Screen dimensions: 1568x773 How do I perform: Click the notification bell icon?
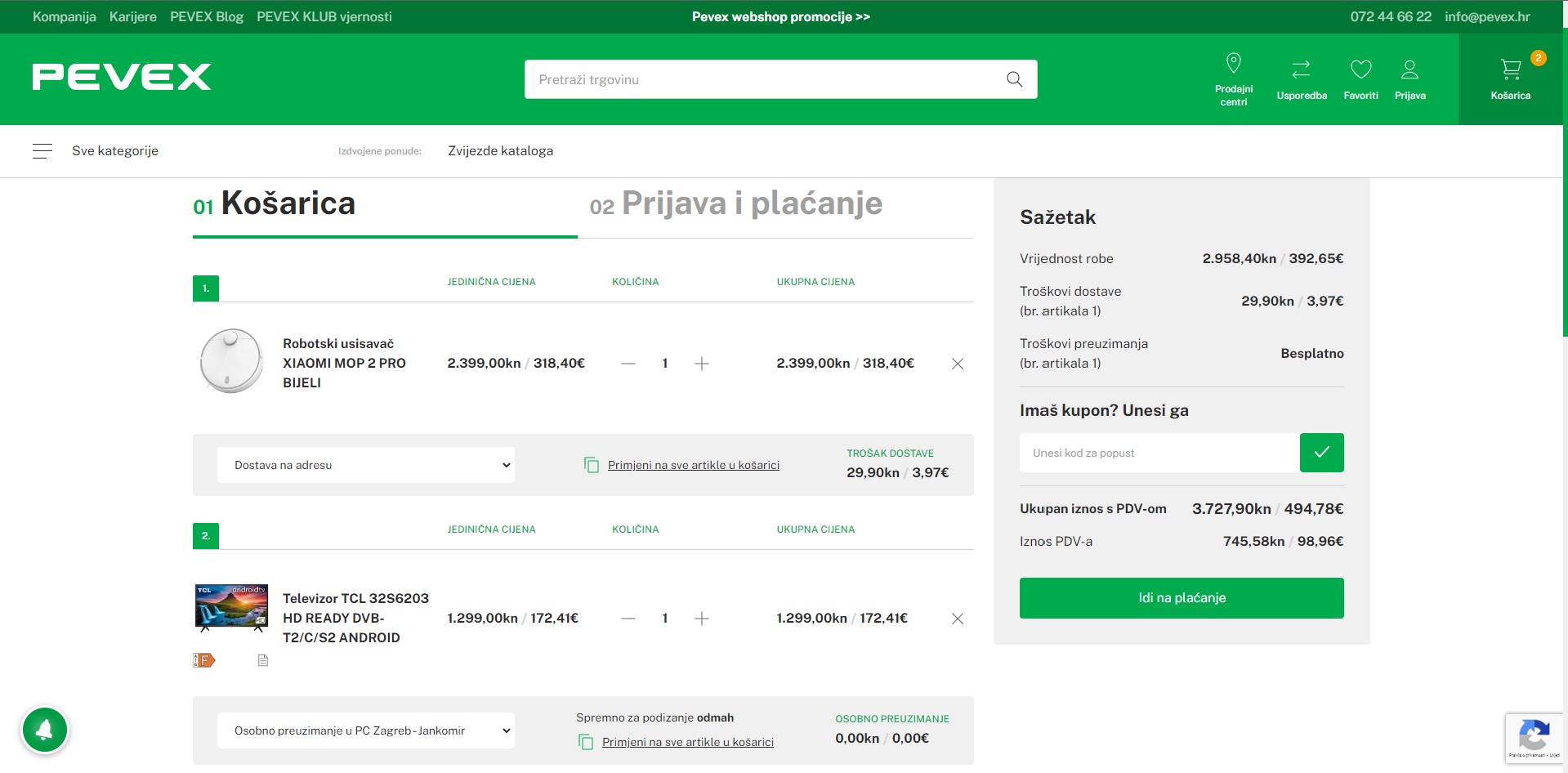click(x=45, y=730)
